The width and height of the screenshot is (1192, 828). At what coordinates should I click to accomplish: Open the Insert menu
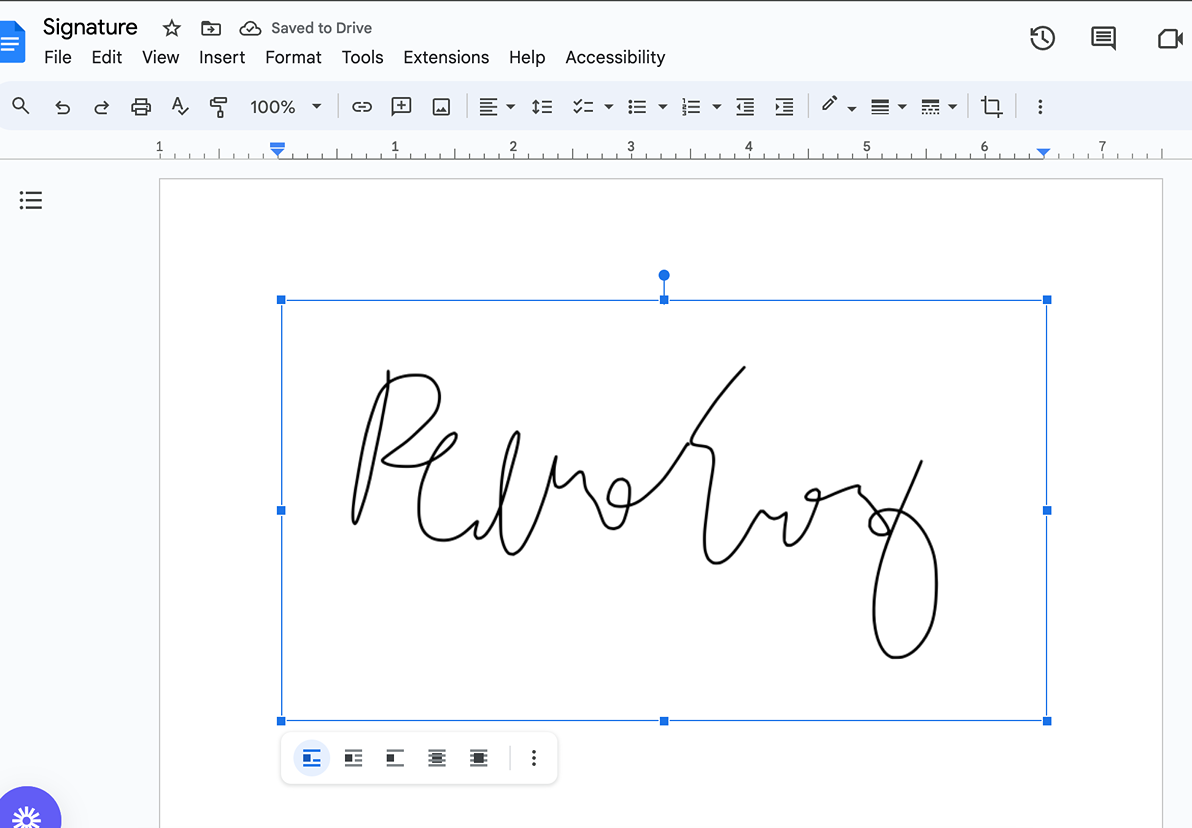tap(221, 57)
